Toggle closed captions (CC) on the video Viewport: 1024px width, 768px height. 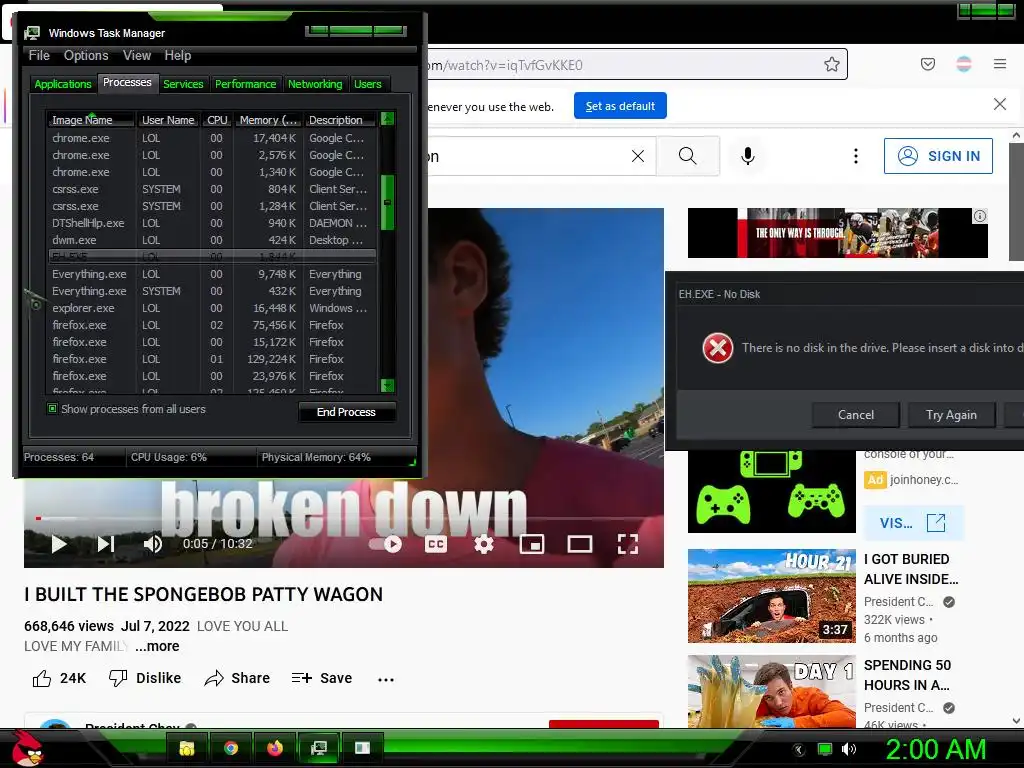[x=436, y=544]
